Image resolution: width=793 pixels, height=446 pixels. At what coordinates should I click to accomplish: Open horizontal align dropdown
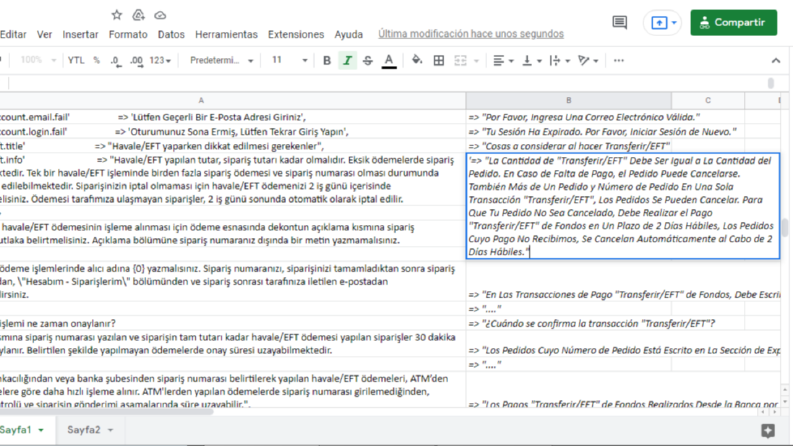tap(503, 61)
